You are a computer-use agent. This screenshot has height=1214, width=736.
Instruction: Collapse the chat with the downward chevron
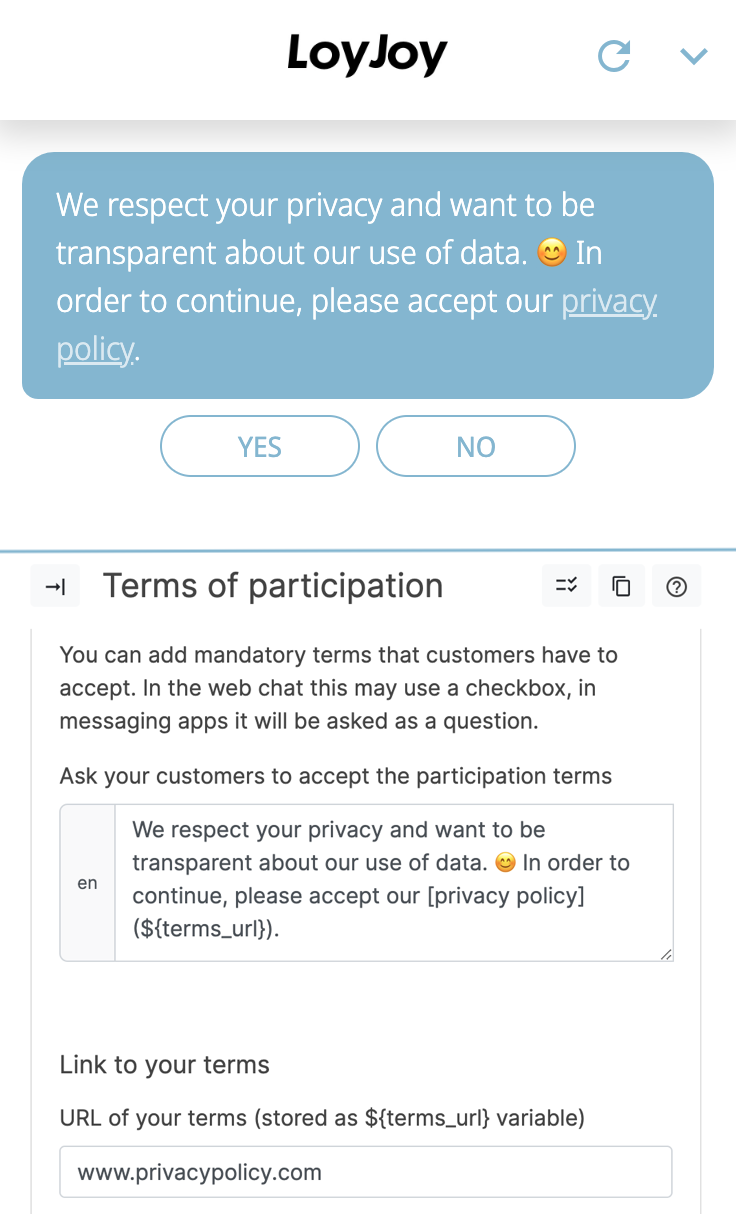[694, 56]
